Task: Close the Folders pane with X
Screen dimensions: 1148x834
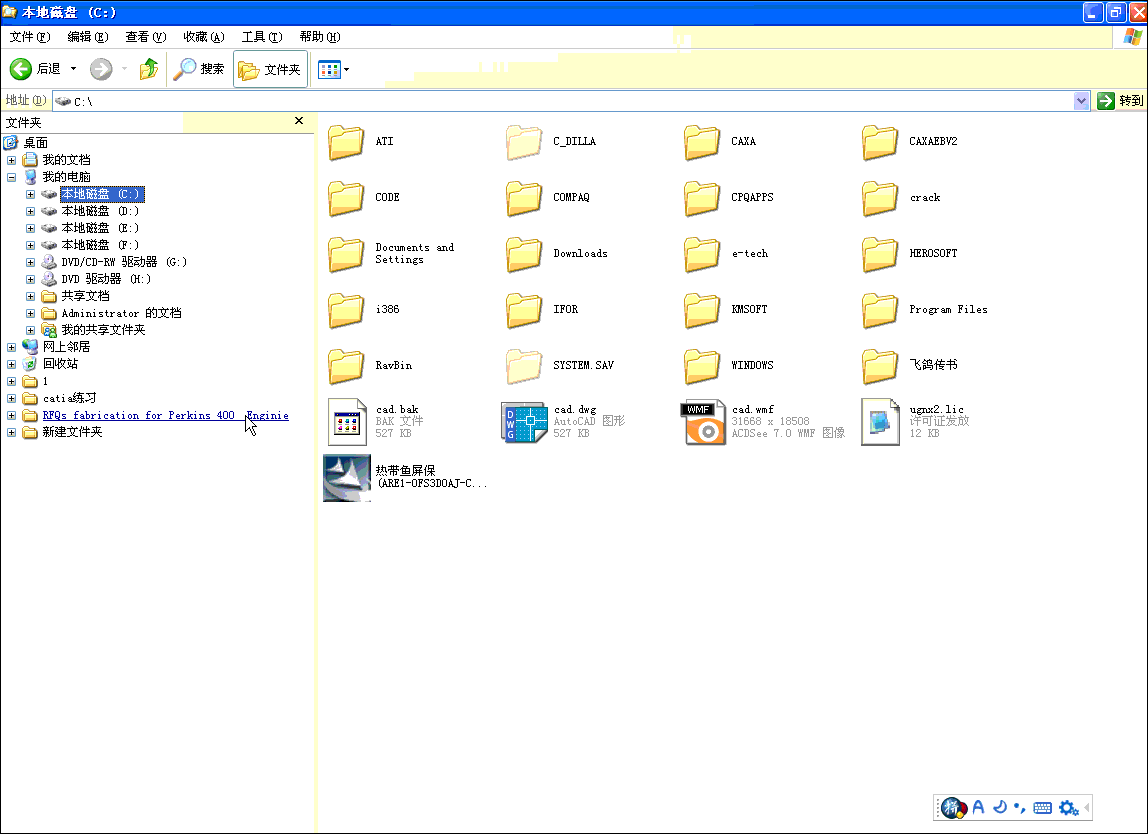Action: [x=299, y=121]
